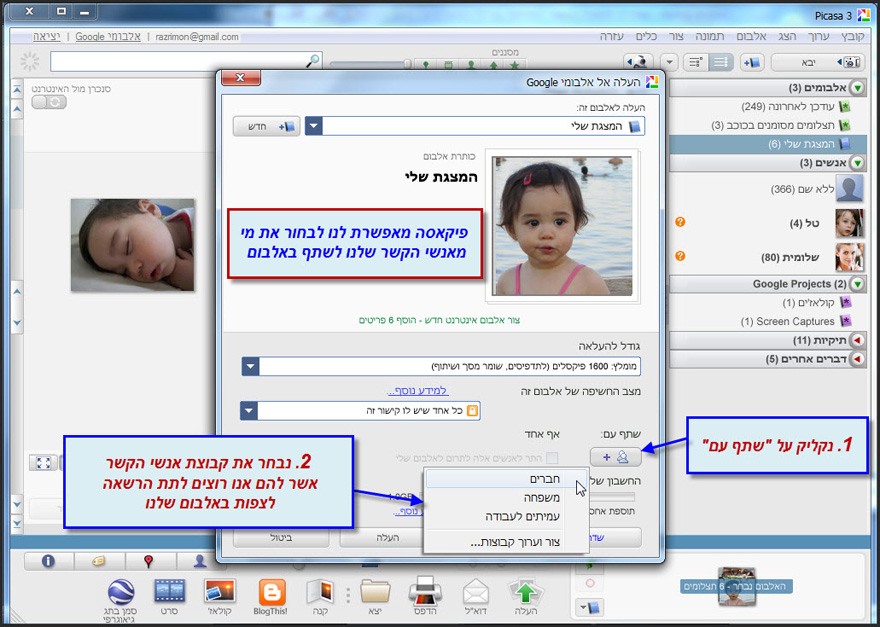Click the Email (דוא"ל) envelope icon
This screenshot has height=627, width=880.
(x=476, y=593)
